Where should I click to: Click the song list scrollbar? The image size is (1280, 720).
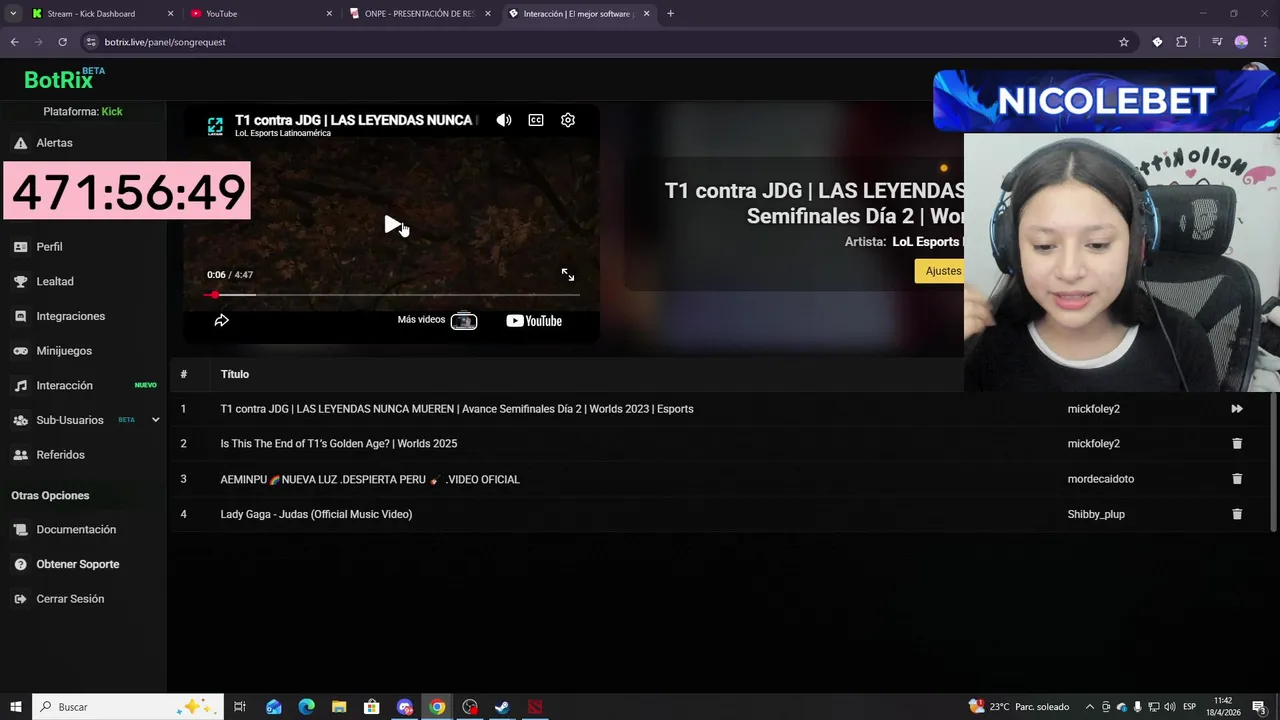(1273, 462)
